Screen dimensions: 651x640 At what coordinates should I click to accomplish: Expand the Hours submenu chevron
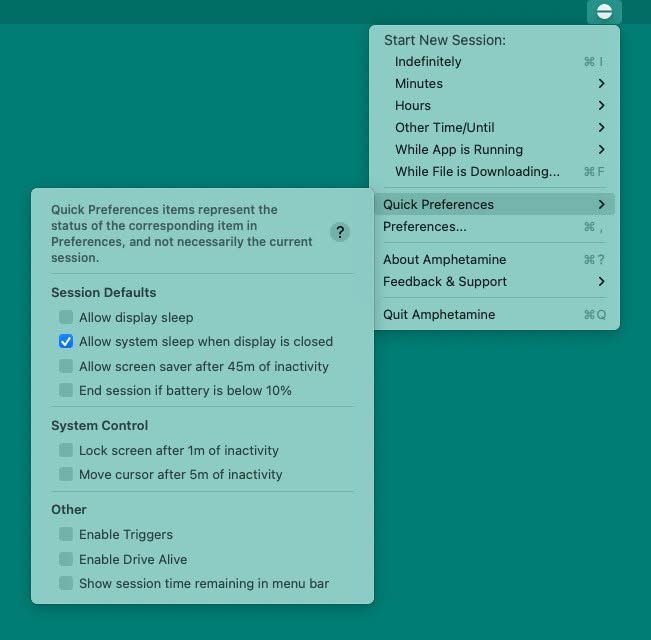coord(601,105)
